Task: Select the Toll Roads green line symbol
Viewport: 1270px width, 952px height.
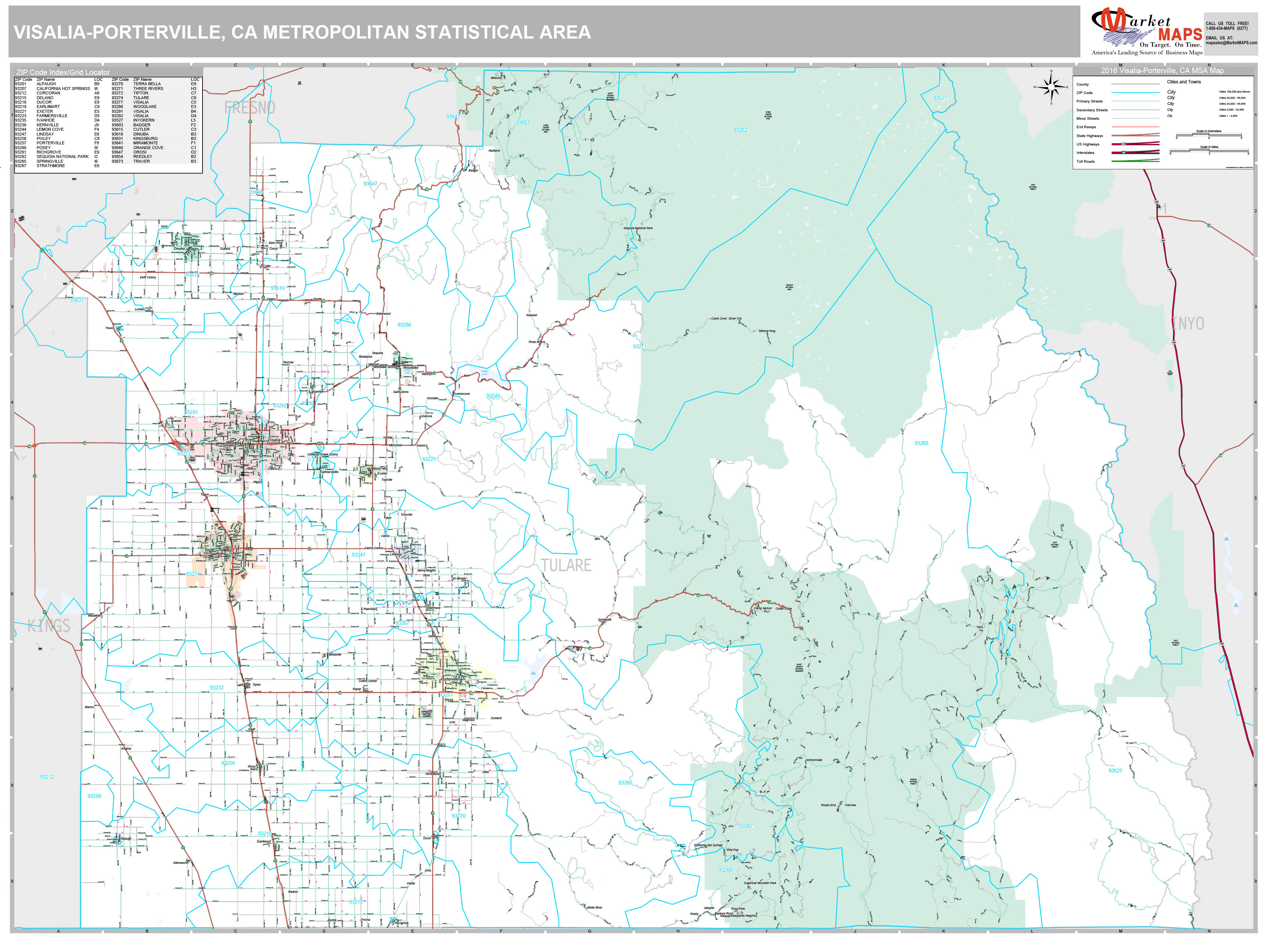Action: [x=1136, y=161]
